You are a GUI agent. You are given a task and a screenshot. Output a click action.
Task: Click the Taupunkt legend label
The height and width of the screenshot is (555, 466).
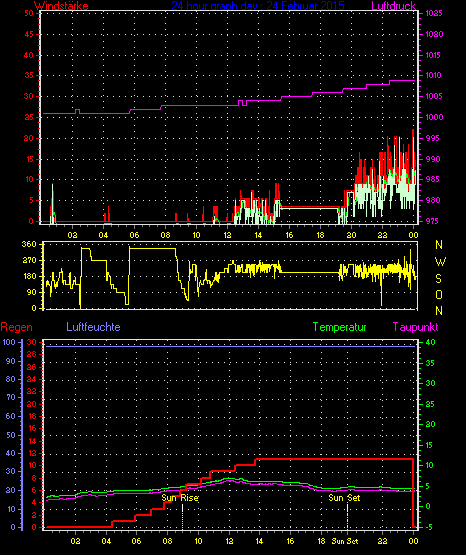(415, 327)
